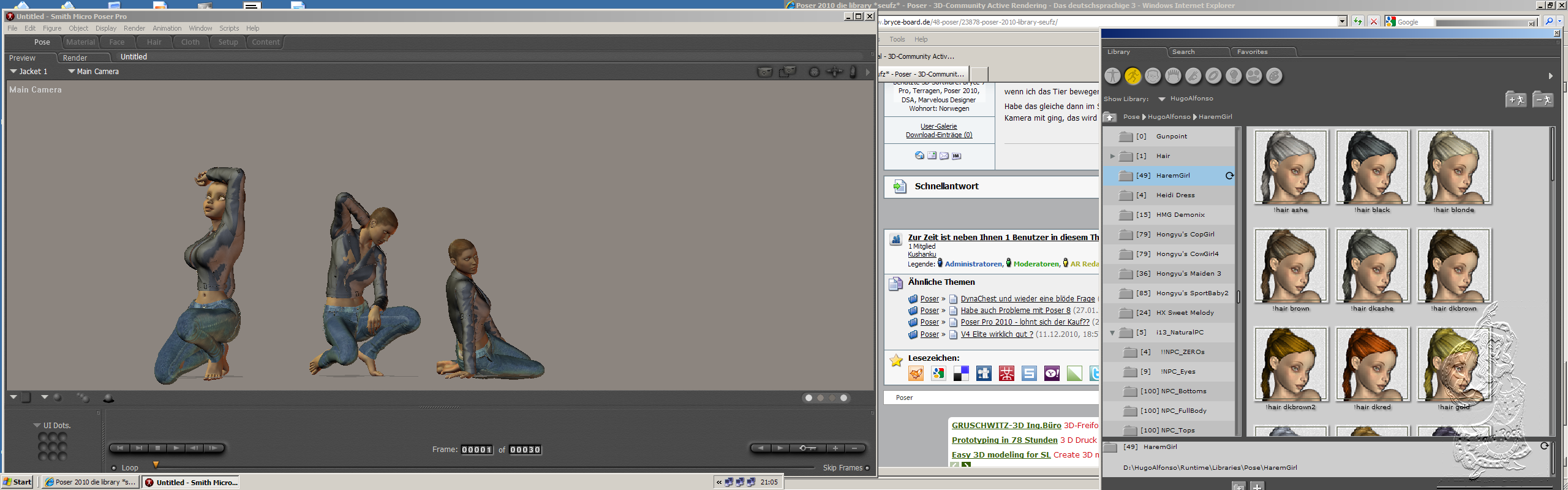Screen dimensions: 1568x490
Task: Open the User-Galerie link in browser
Action: point(938,126)
